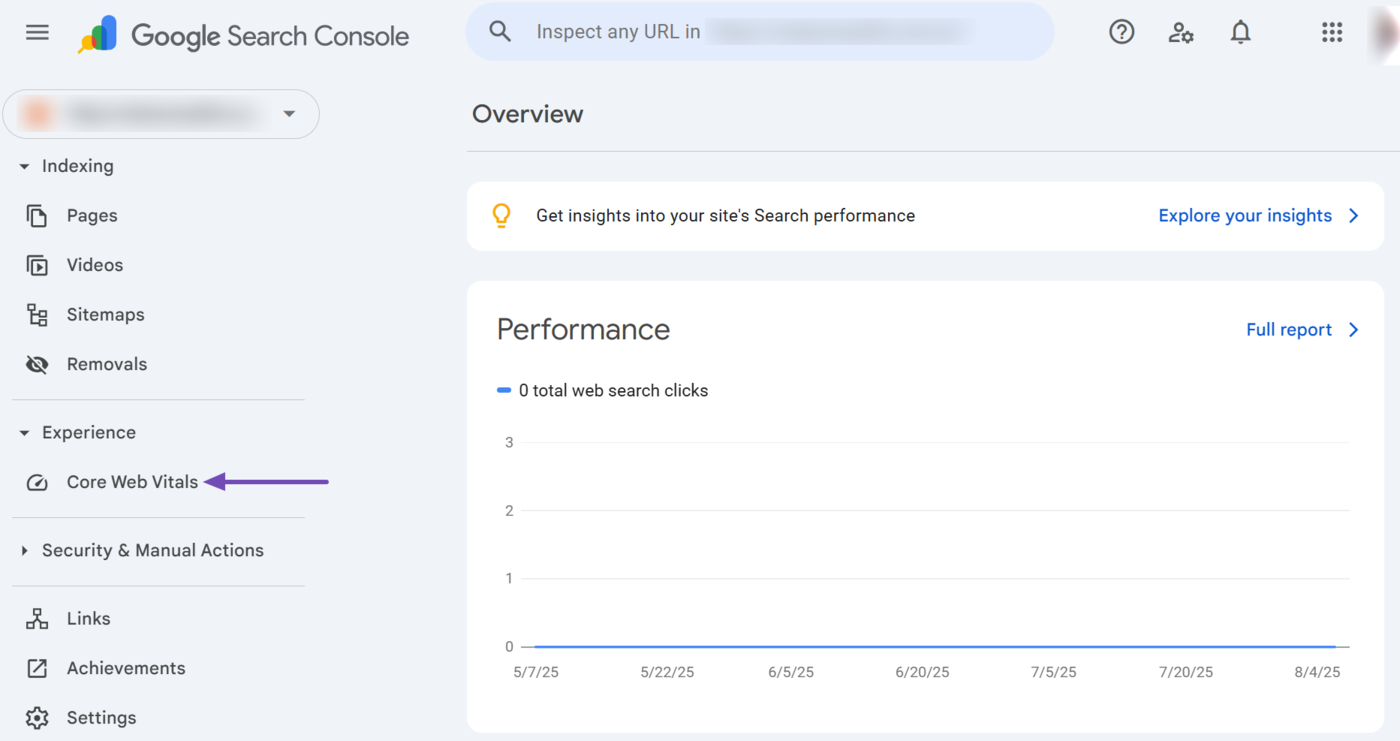
Task: Collapse the Indexing section
Action: (25, 167)
